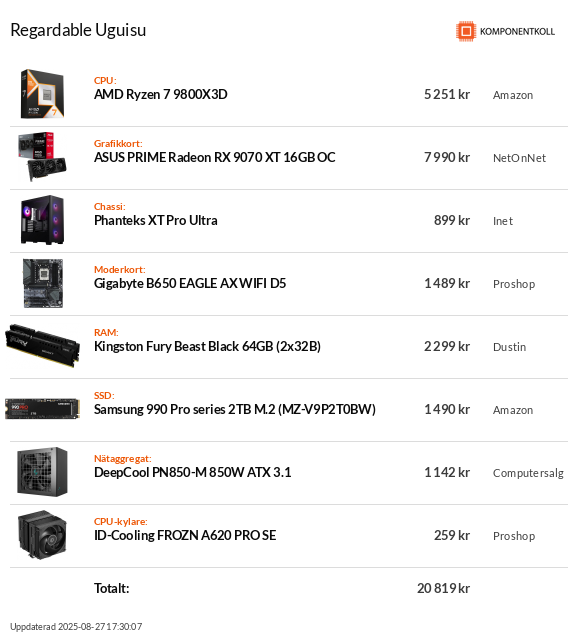Select the Inet store link
The height and width of the screenshot is (640, 577).
coord(503,221)
